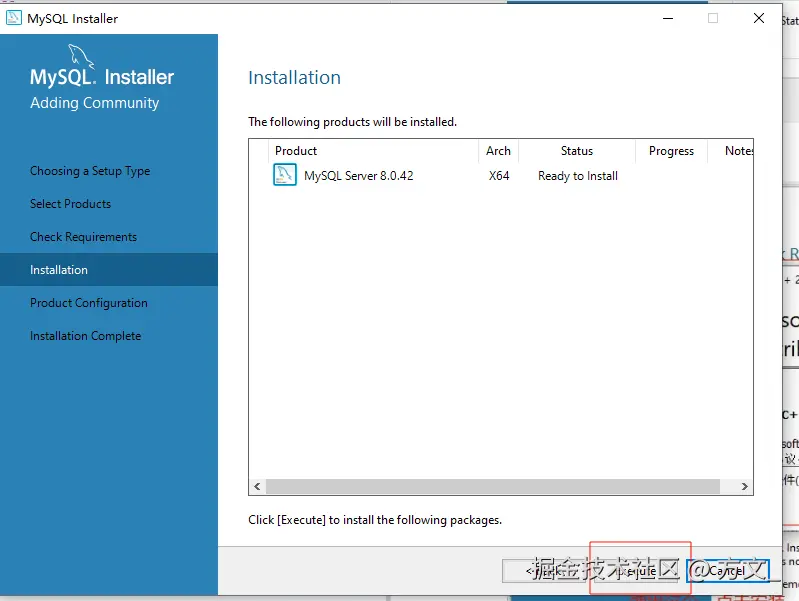Screen dimensions: 799x601
Task: Go to the Select Products step
Action: point(70,204)
